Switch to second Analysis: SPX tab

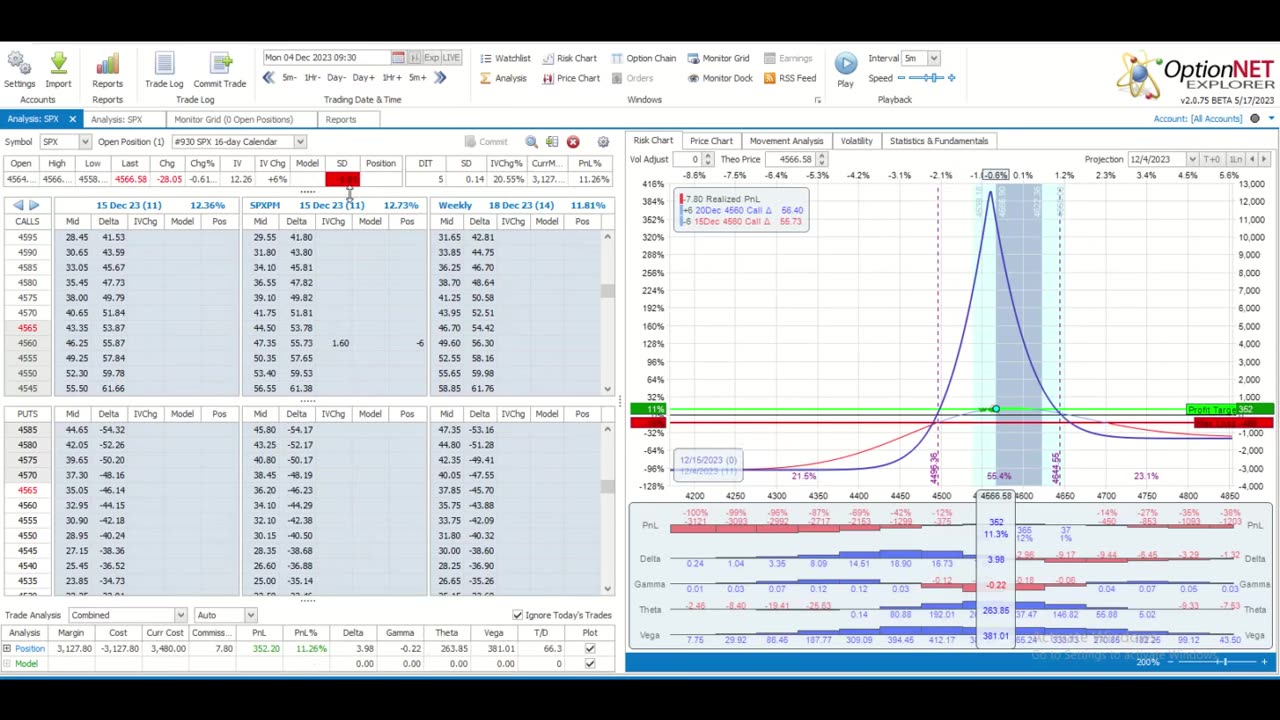(116, 120)
